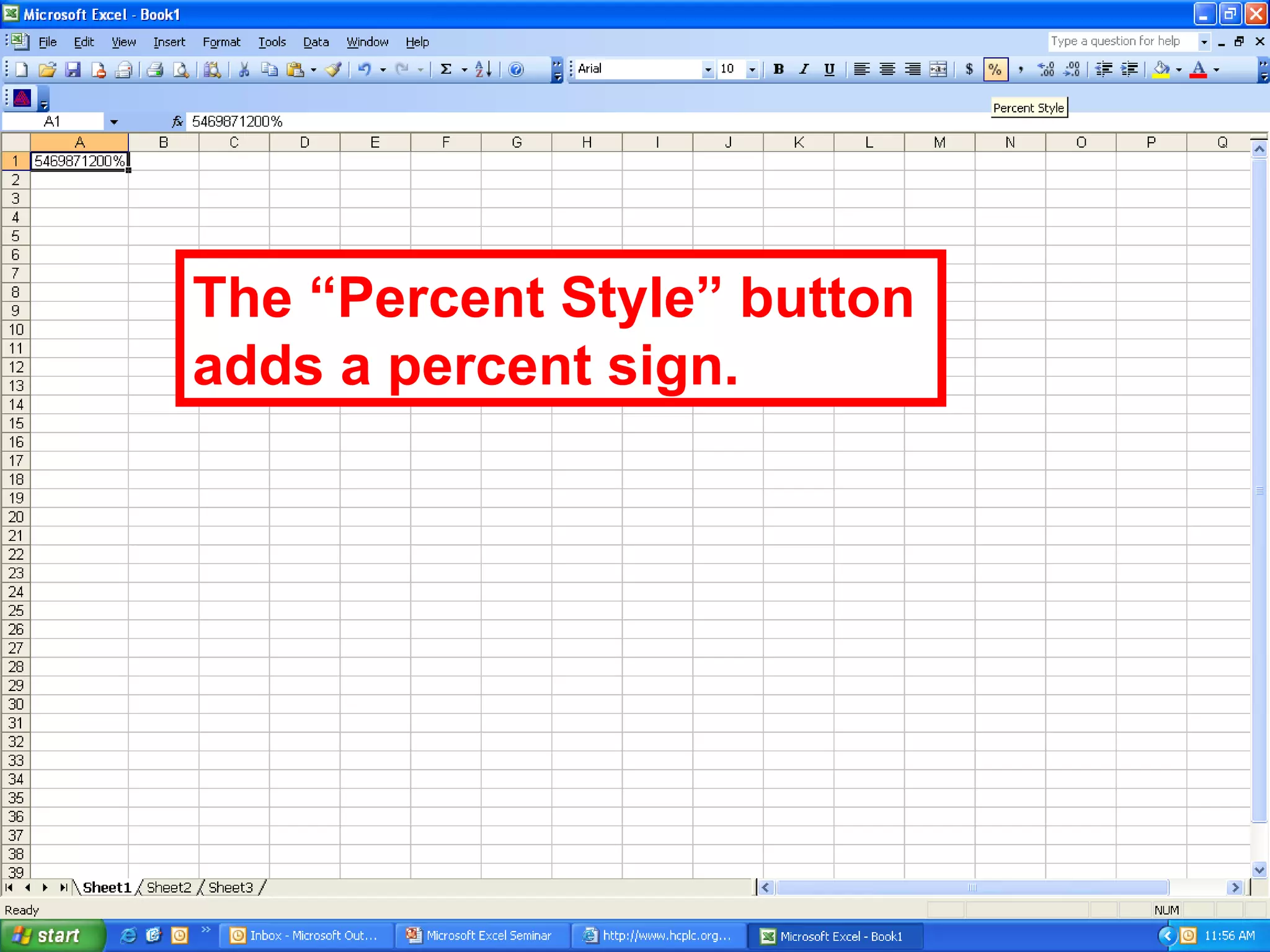Screen dimensions: 1270x952
Task: Click the E-mail icon in the toolbar
Action: coord(123,69)
